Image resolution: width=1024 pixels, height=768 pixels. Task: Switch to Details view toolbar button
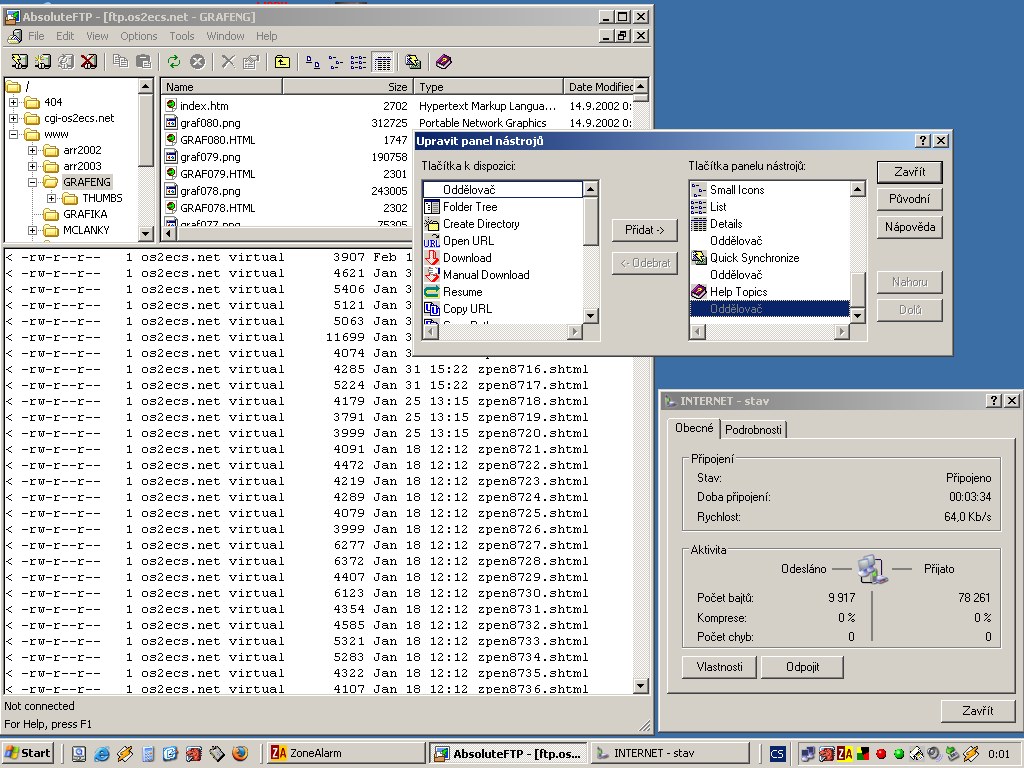(x=382, y=62)
